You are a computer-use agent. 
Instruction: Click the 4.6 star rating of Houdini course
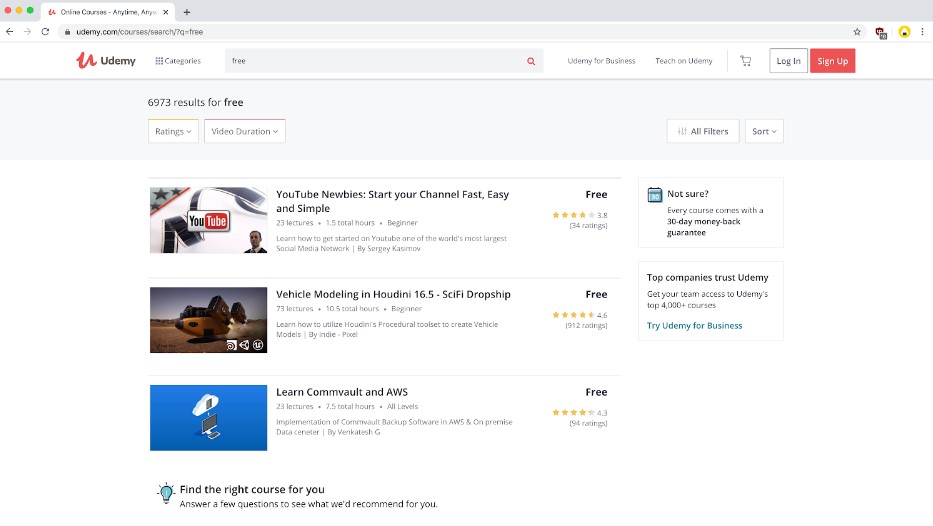(x=580, y=315)
